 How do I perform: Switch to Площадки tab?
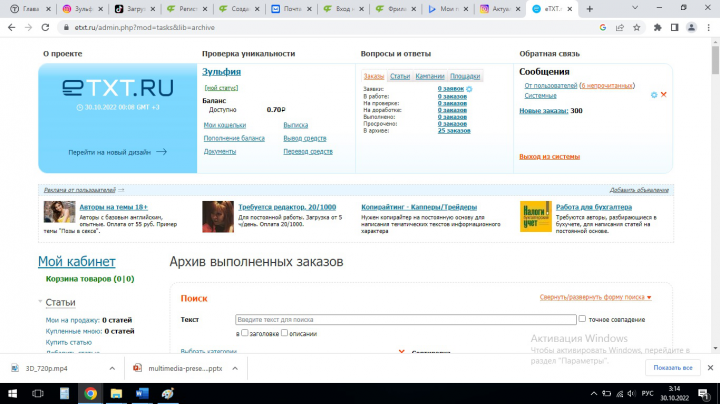pos(465,76)
